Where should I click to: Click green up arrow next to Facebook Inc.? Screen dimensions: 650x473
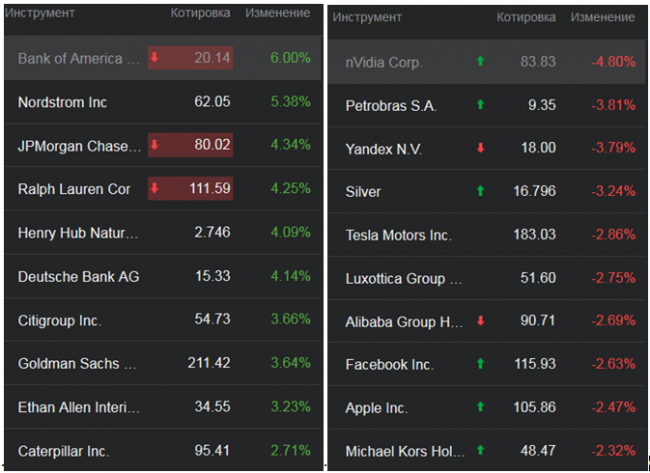(480, 364)
